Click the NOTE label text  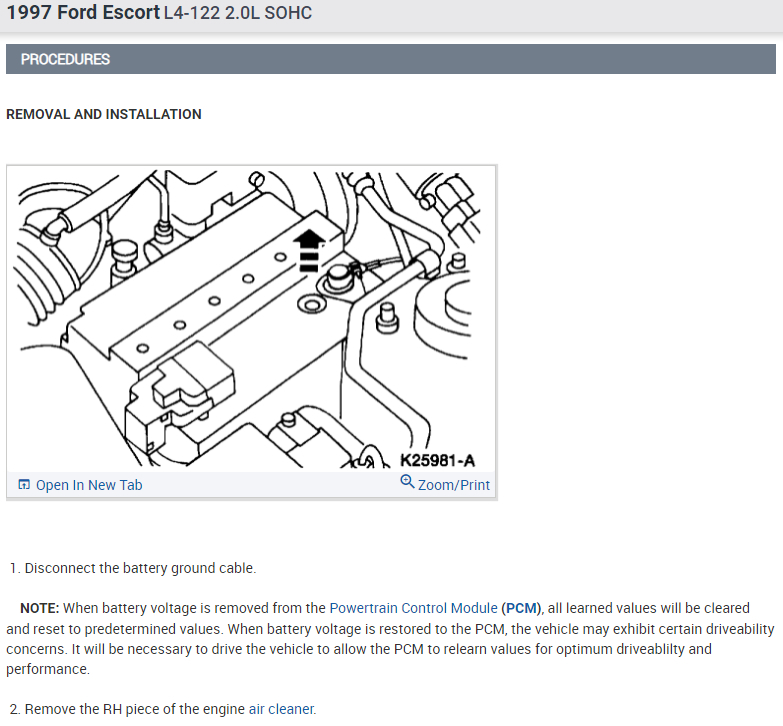tap(39, 608)
